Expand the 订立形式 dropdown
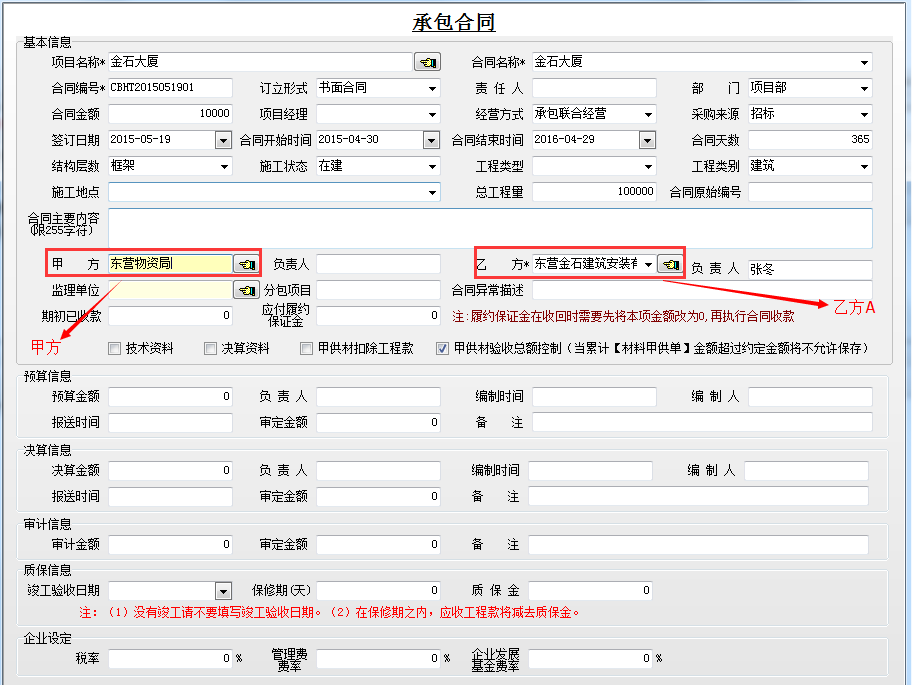 click(432, 88)
